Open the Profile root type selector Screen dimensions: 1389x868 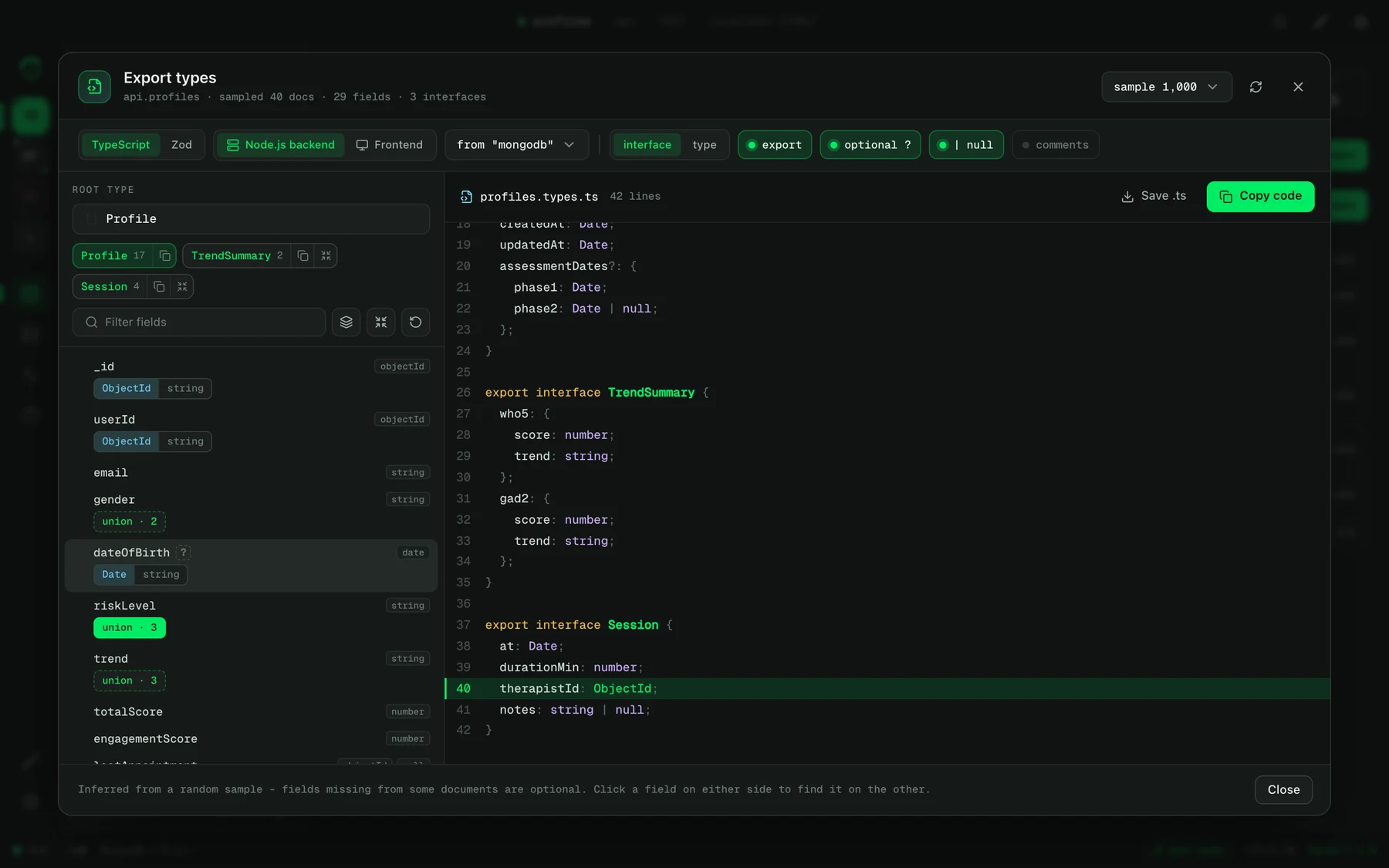(x=251, y=219)
